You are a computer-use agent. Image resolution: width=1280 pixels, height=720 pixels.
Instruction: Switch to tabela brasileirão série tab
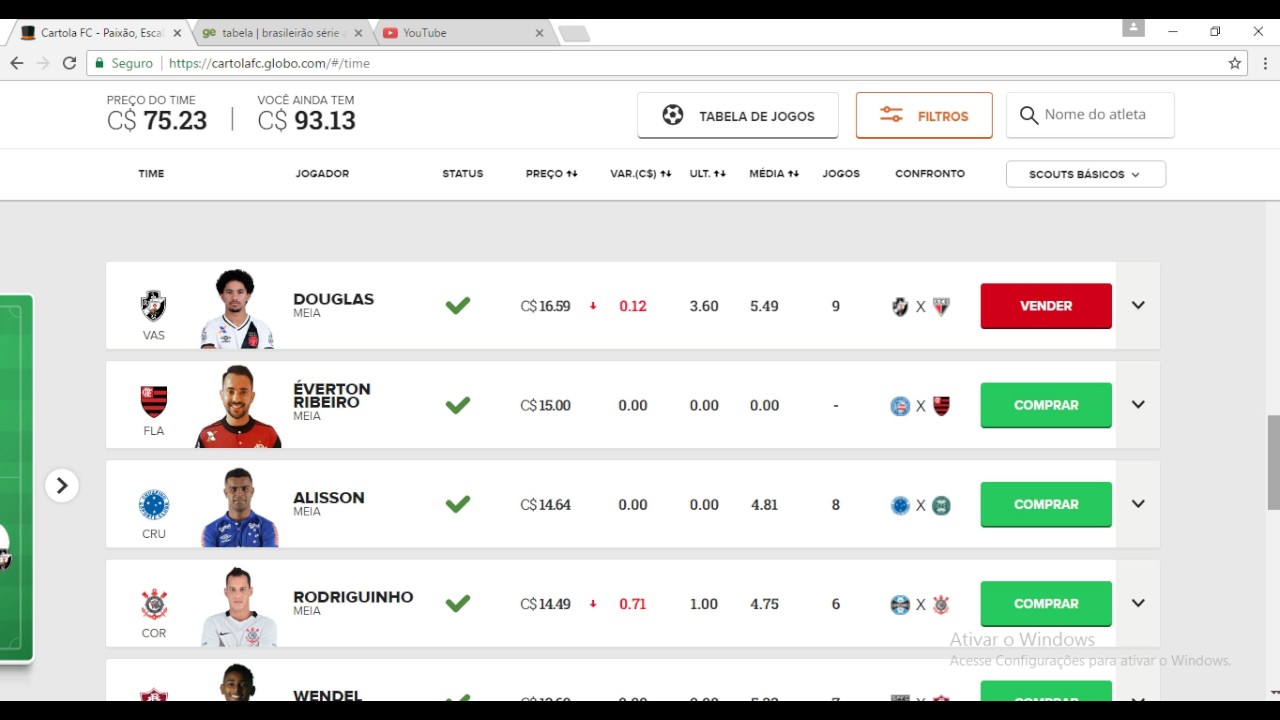pos(283,33)
